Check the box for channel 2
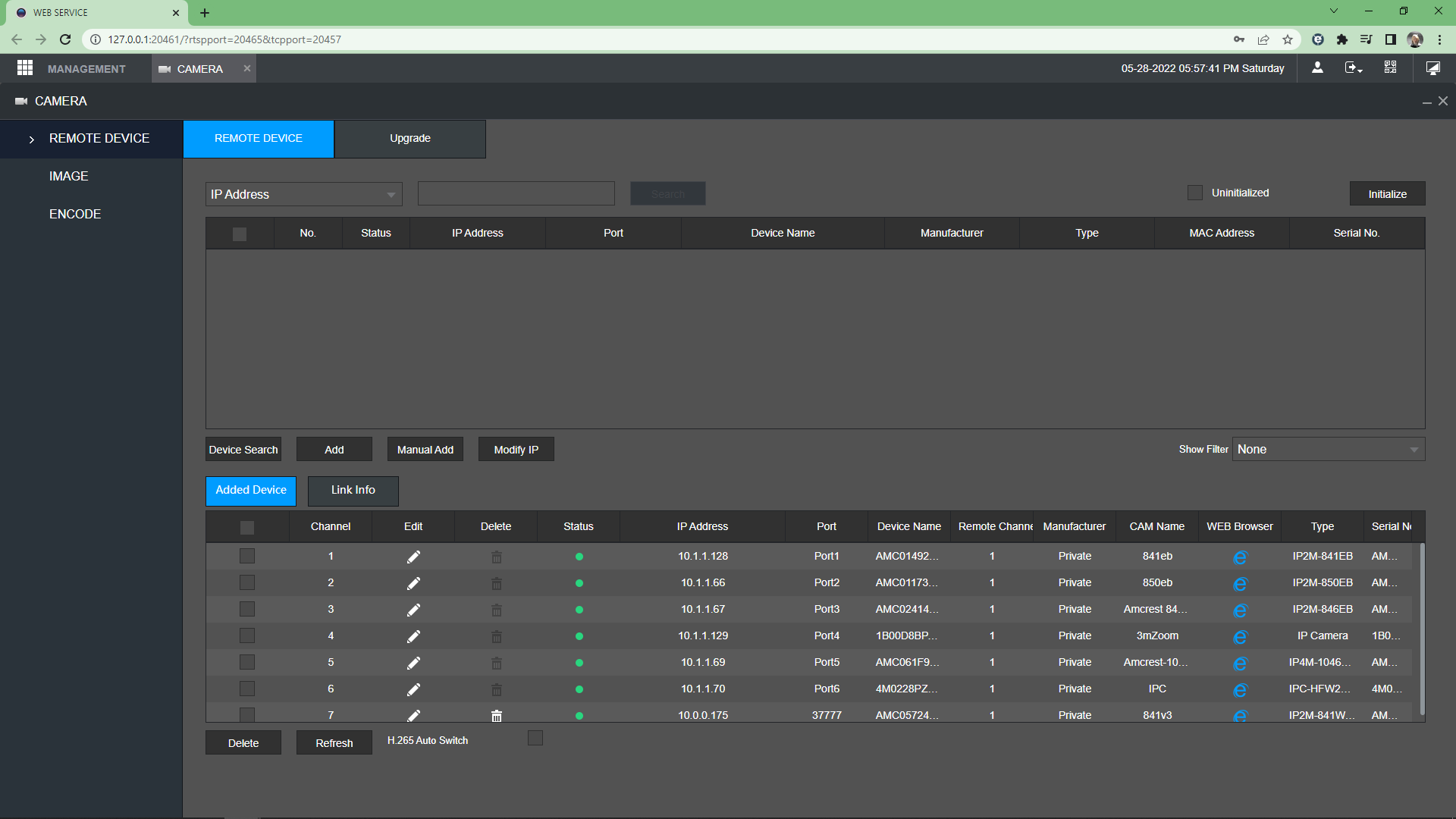This screenshot has height=819, width=1456. coord(247,582)
